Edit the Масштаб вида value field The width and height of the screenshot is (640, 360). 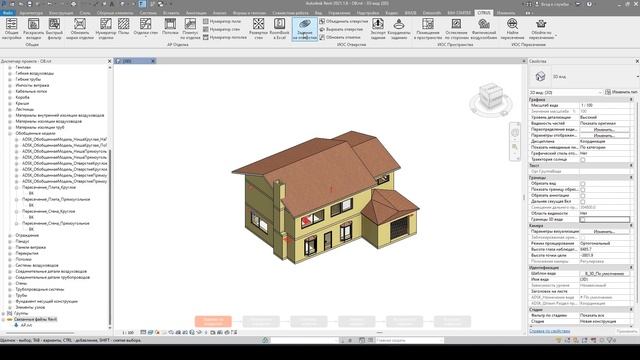605,105
